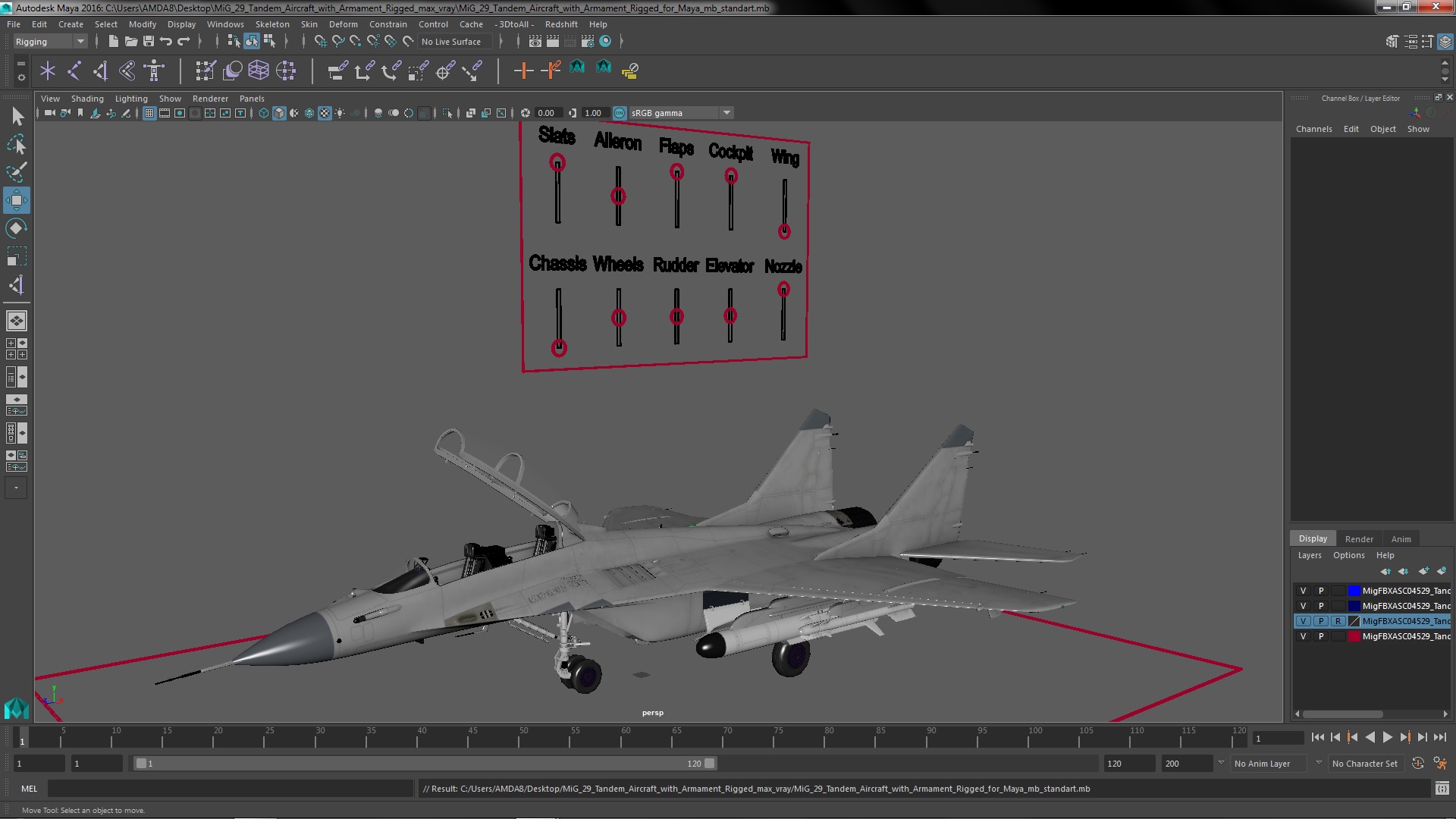Go to end of playback range
This screenshot has height=819, width=1456.
click(1439, 737)
